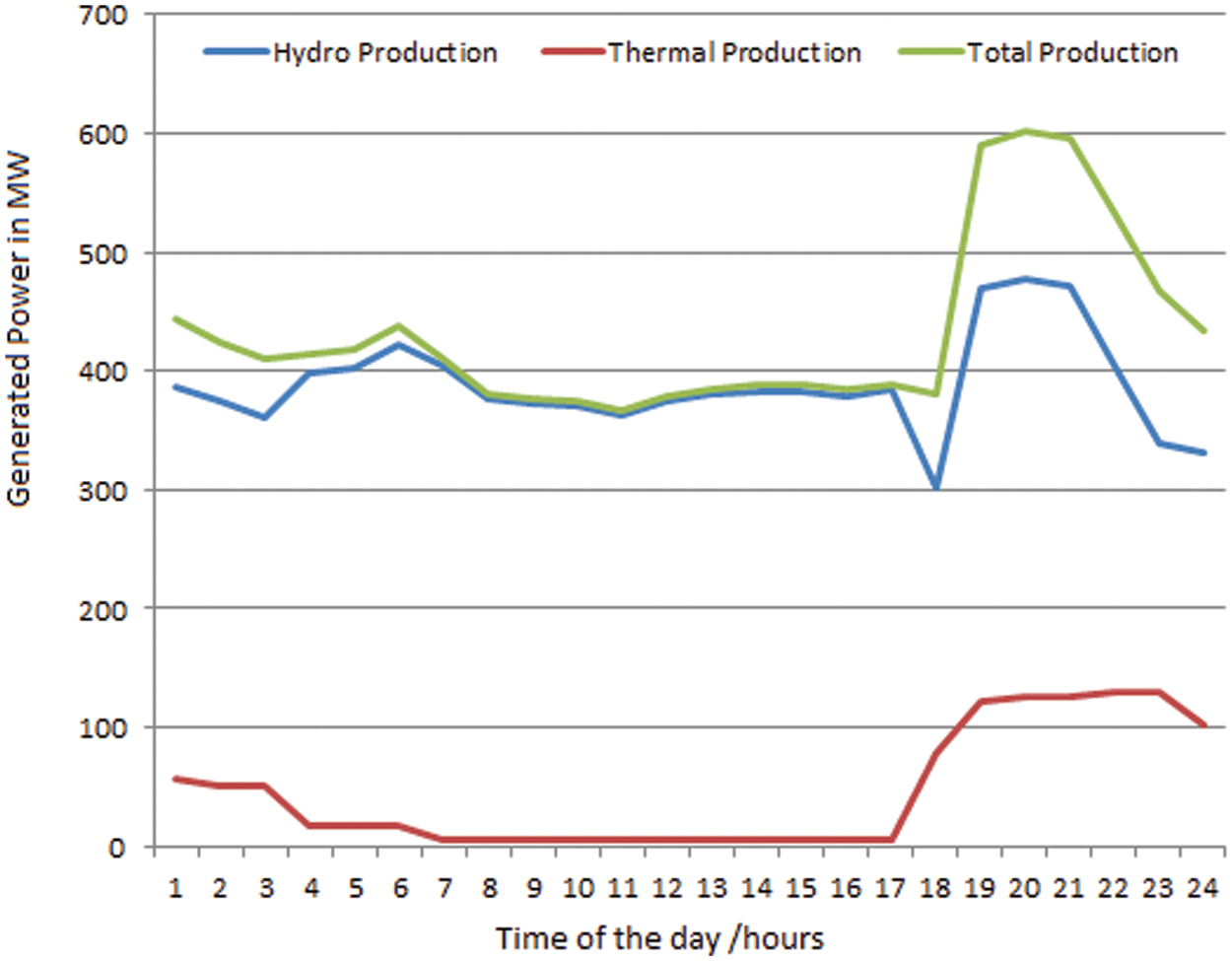Select the 300 label on the vertical axis
This screenshot has height=961, width=1232.
[x=105, y=491]
